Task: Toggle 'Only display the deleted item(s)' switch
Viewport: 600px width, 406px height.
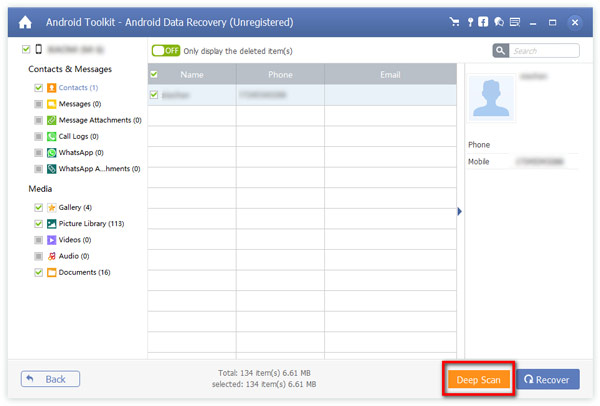Action: (x=165, y=50)
